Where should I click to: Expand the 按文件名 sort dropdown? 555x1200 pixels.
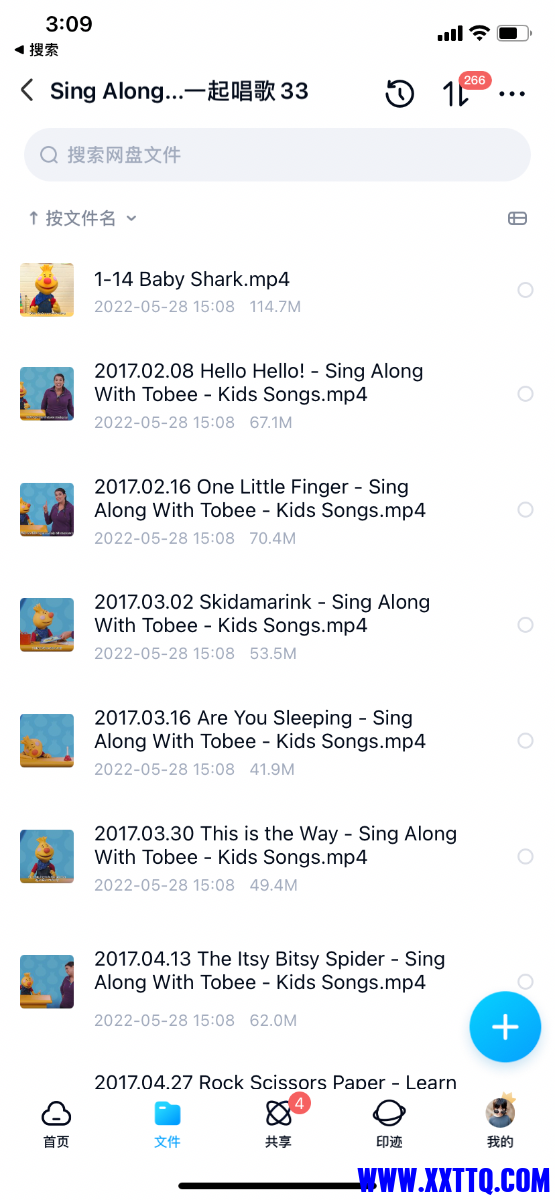[x=91, y=218]
